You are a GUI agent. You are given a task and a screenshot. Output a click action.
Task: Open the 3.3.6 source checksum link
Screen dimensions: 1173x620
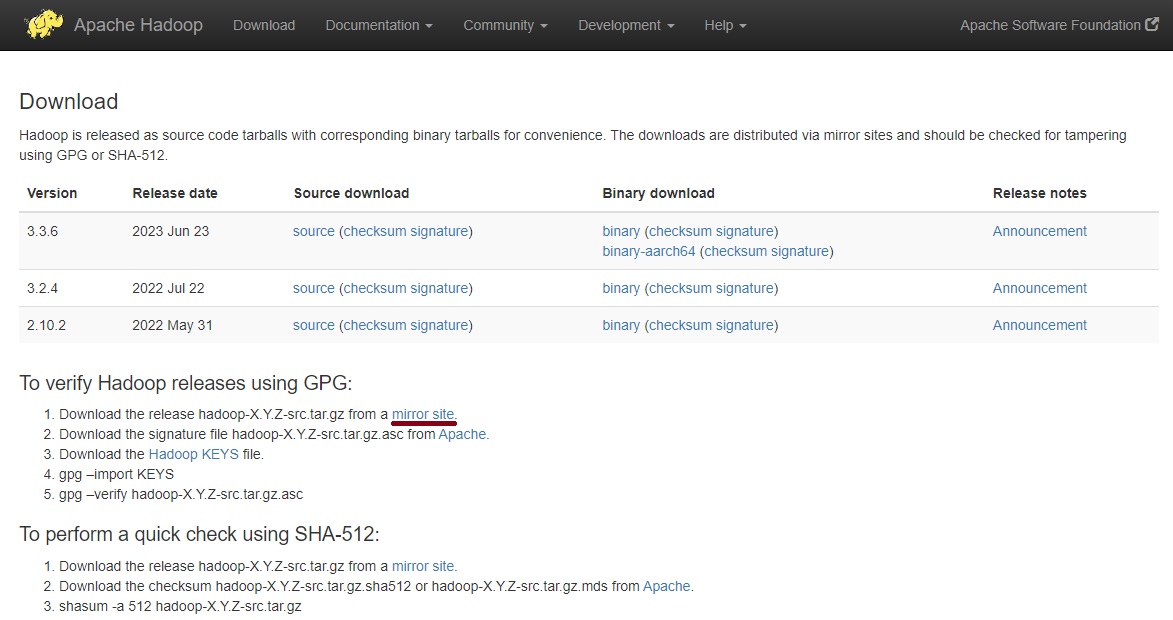(x=375, y=231)
